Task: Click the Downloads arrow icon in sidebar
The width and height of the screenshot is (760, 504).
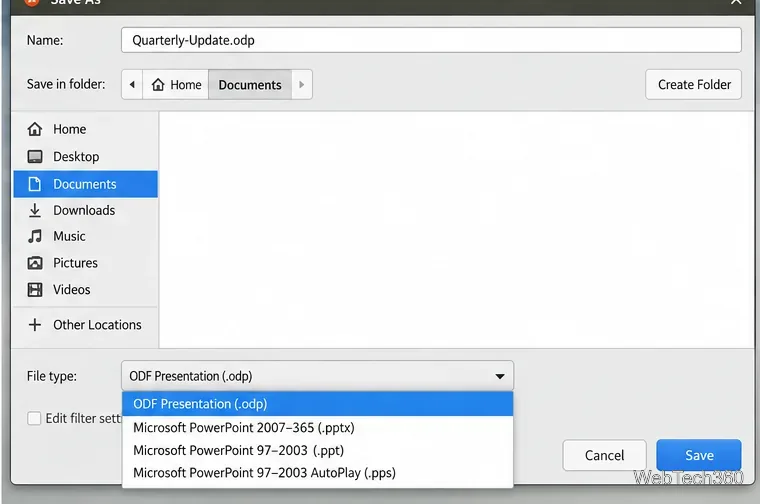Action: tap(35, 210)
